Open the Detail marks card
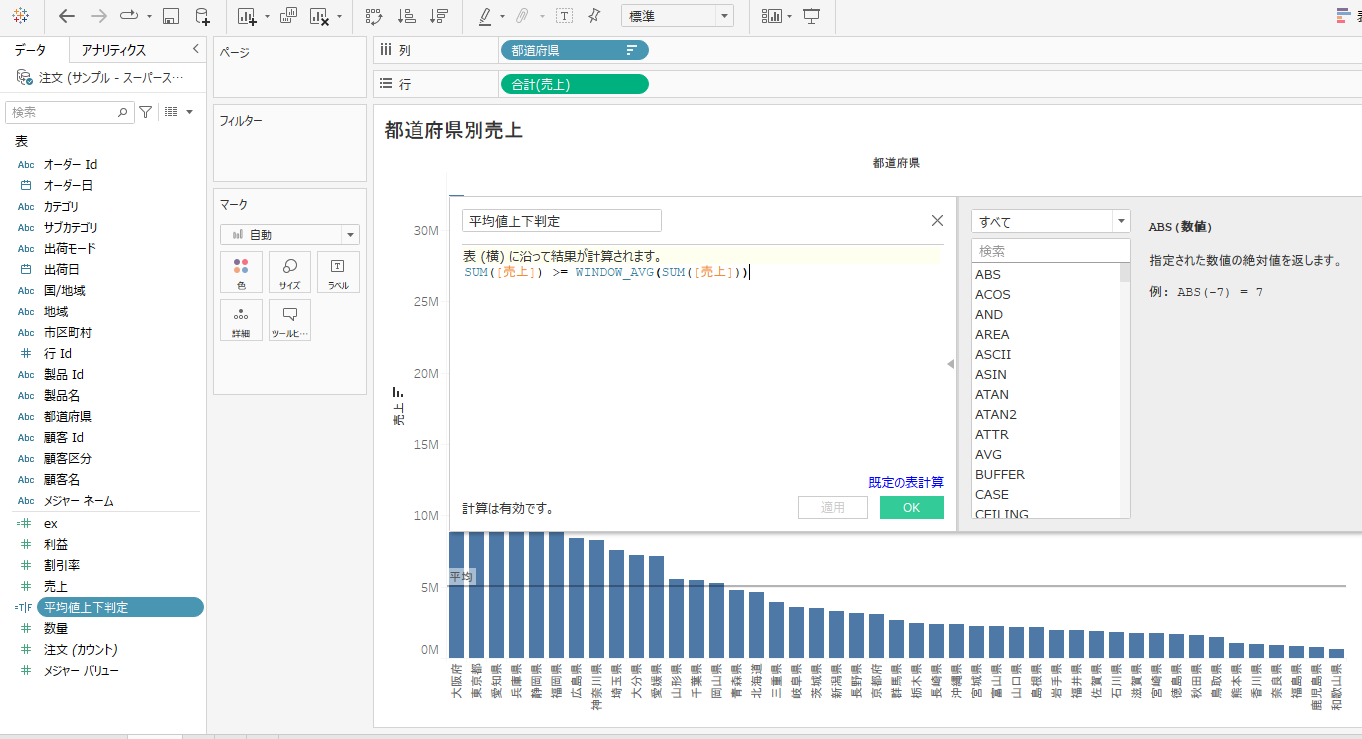The width and height of the screenshot is (1362, 739). (x=241, y=320)
